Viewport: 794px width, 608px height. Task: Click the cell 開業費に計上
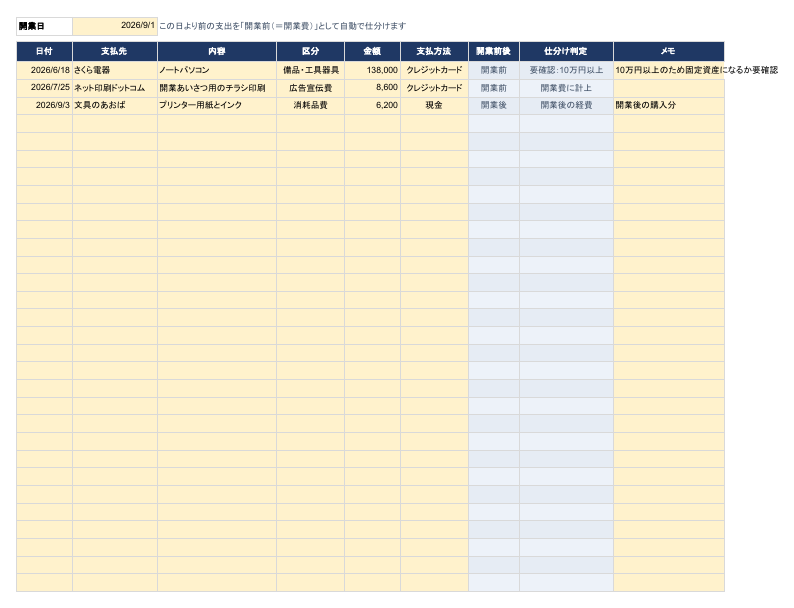(566, 88)
